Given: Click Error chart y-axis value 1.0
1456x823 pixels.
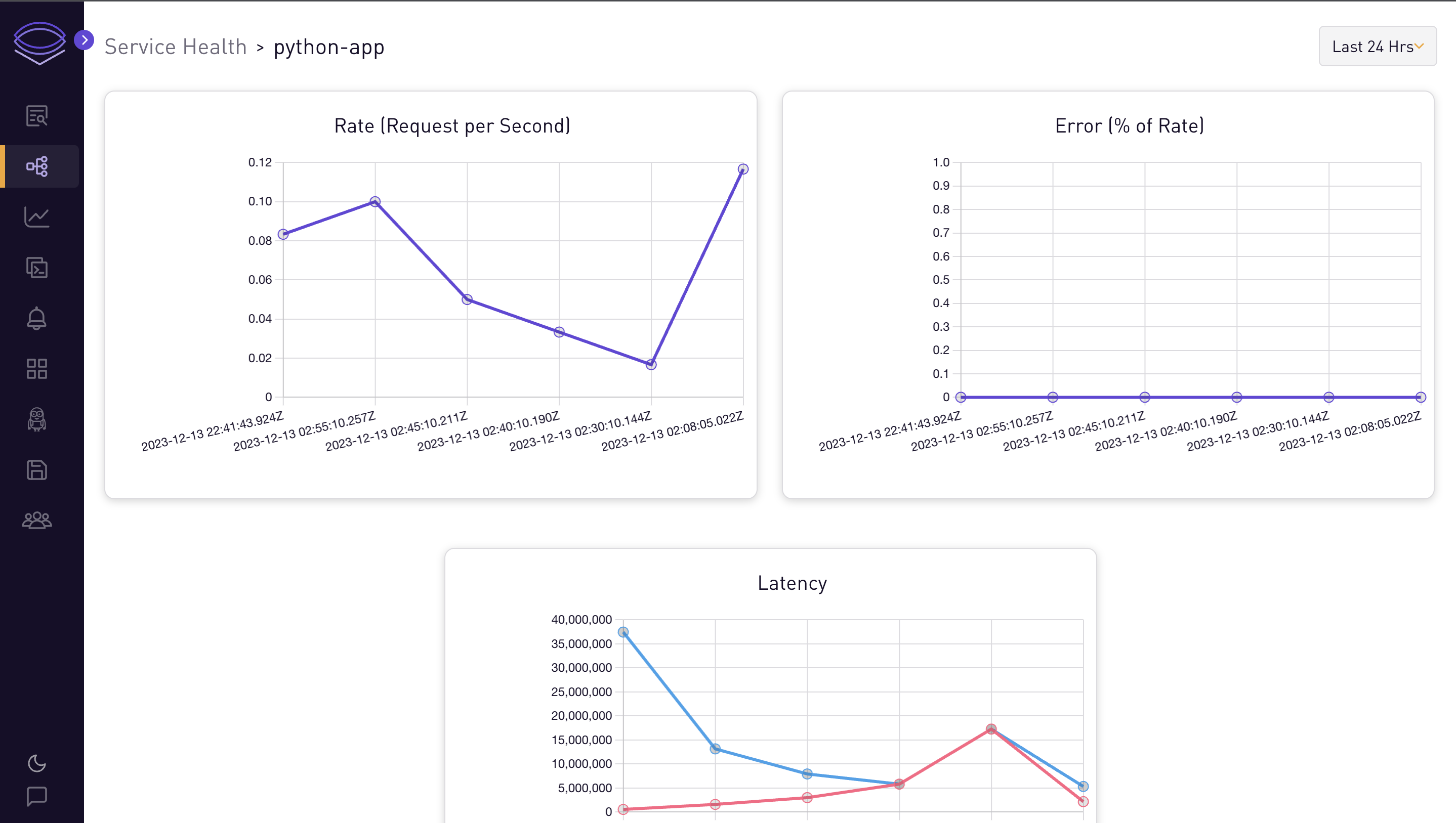Looking at the screenshot, I should [x=941, y=163].
